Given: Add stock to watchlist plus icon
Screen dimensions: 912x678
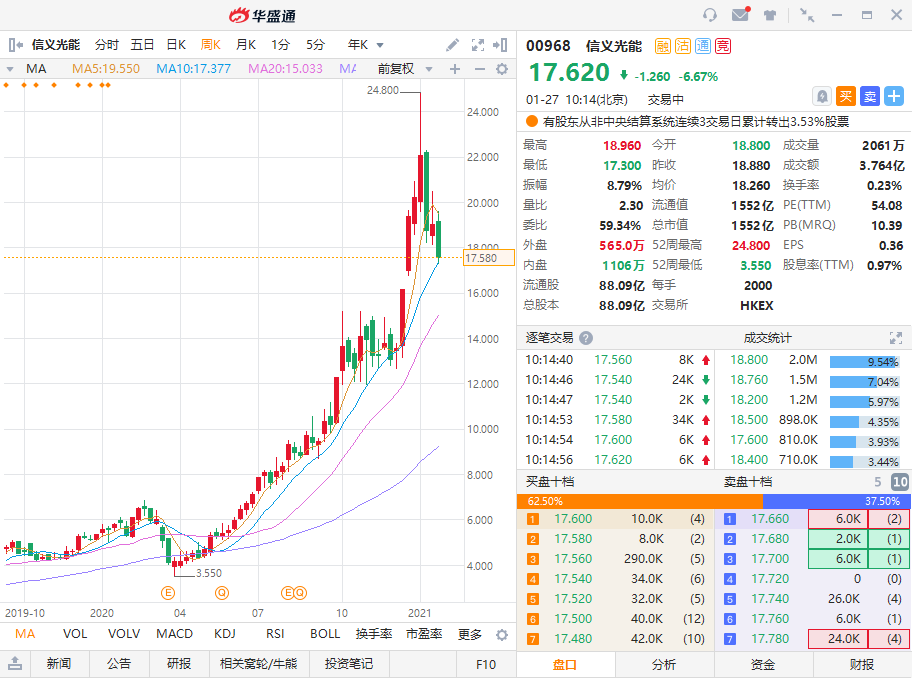Looking at the screenshot, I should [x=894, y=96].
